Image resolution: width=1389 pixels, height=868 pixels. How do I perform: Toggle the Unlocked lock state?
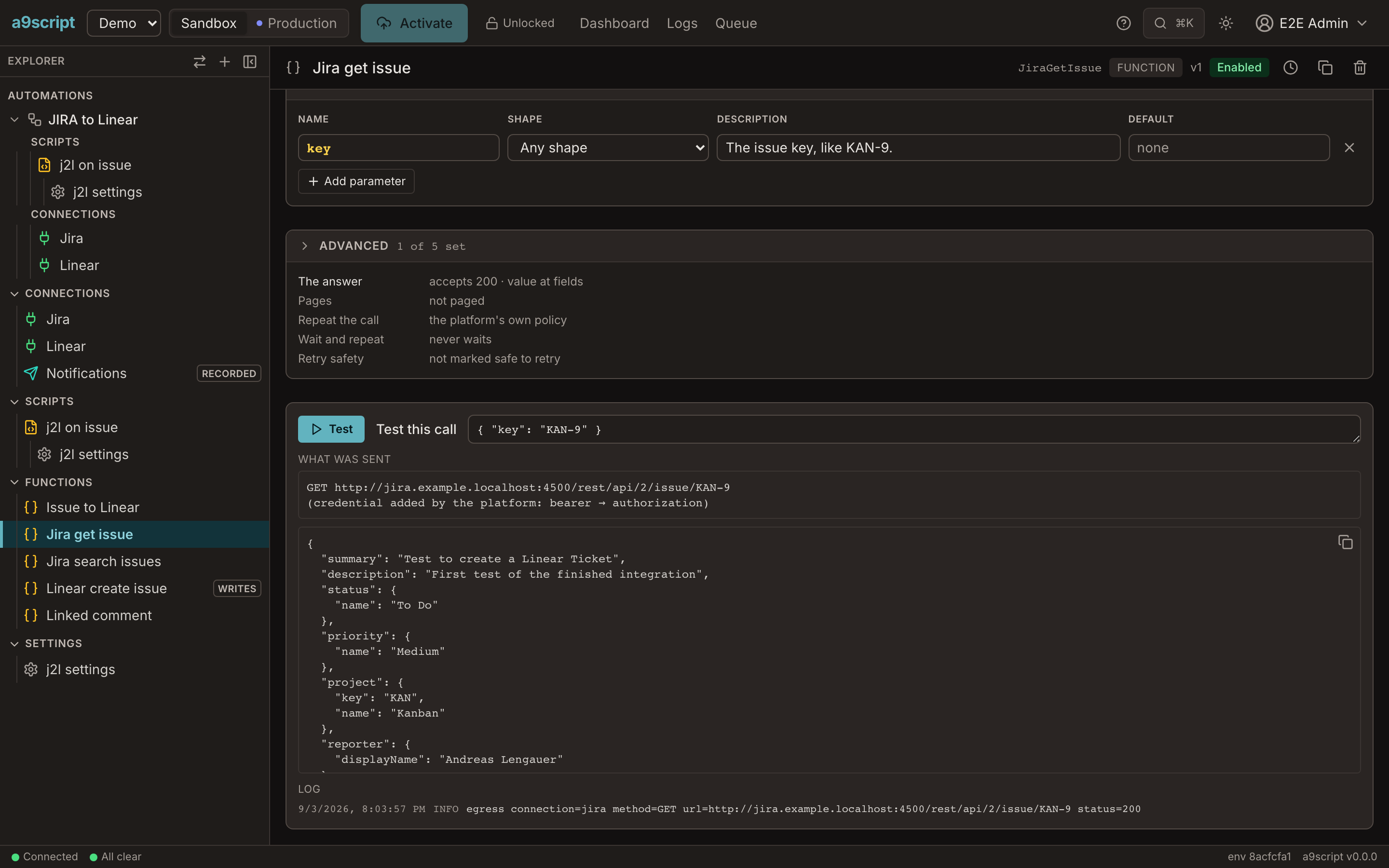pyautogui.click(x=520, y=23)
